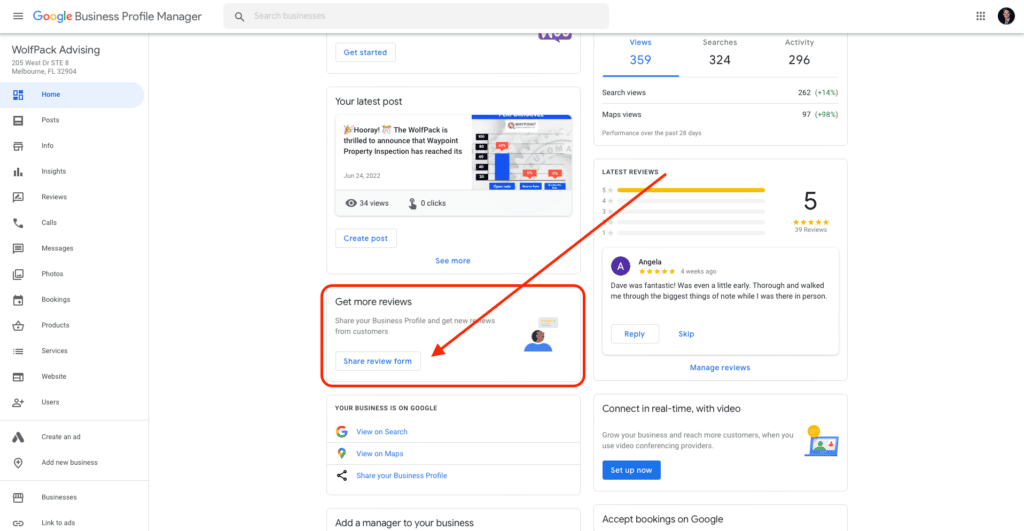
Task: Click the Reviews sidebar icon
Action: [x=18, y=197]
